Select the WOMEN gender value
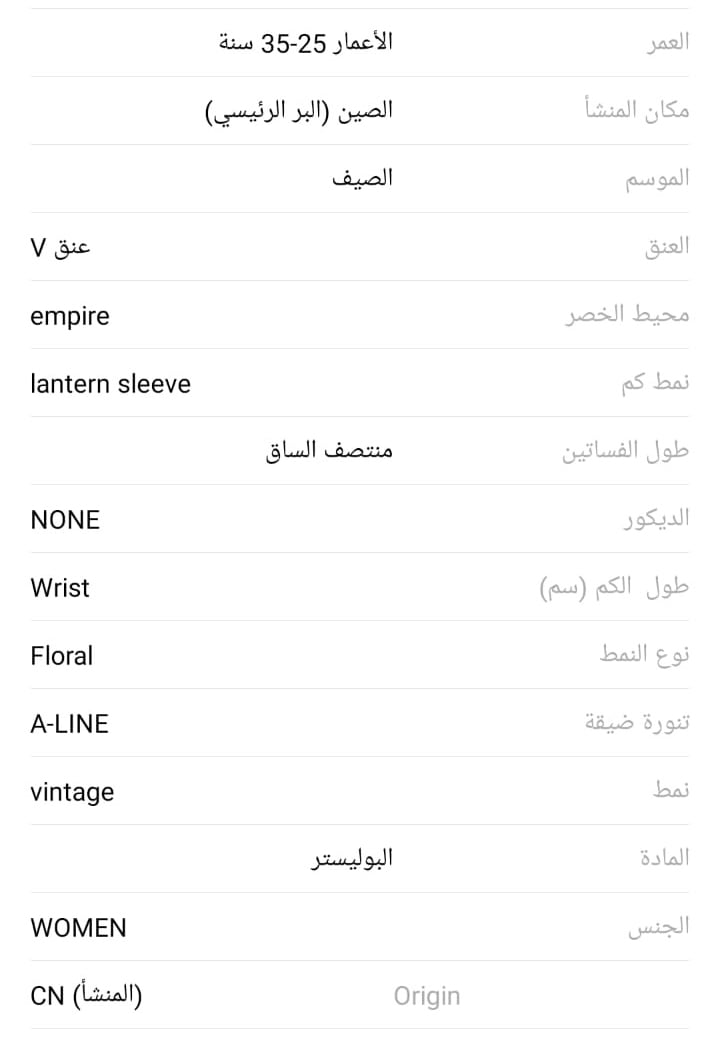Image resolution: width=720 pixels, height=1042 pixels. 78,928
